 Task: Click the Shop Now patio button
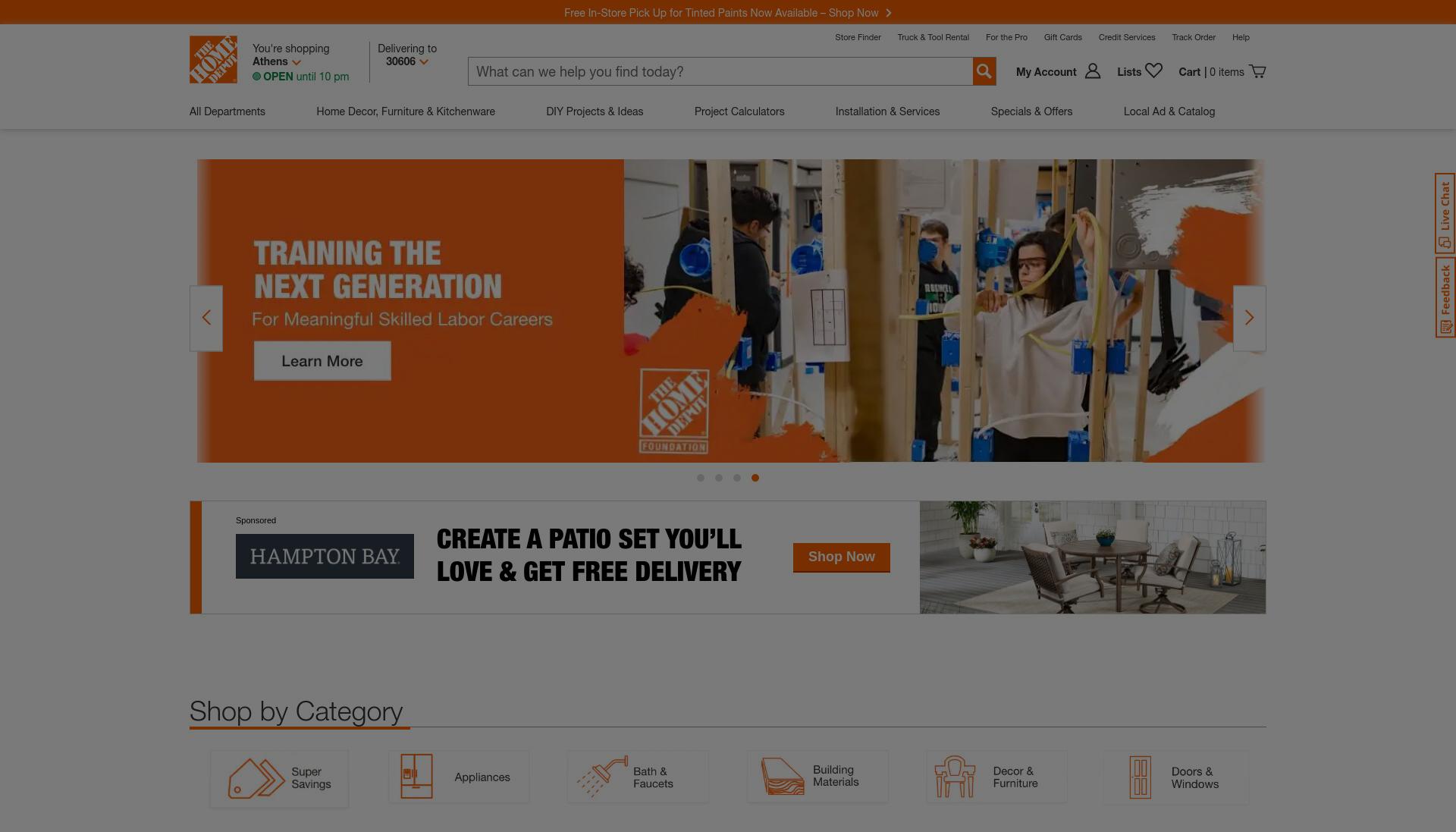tap(842, 557)
